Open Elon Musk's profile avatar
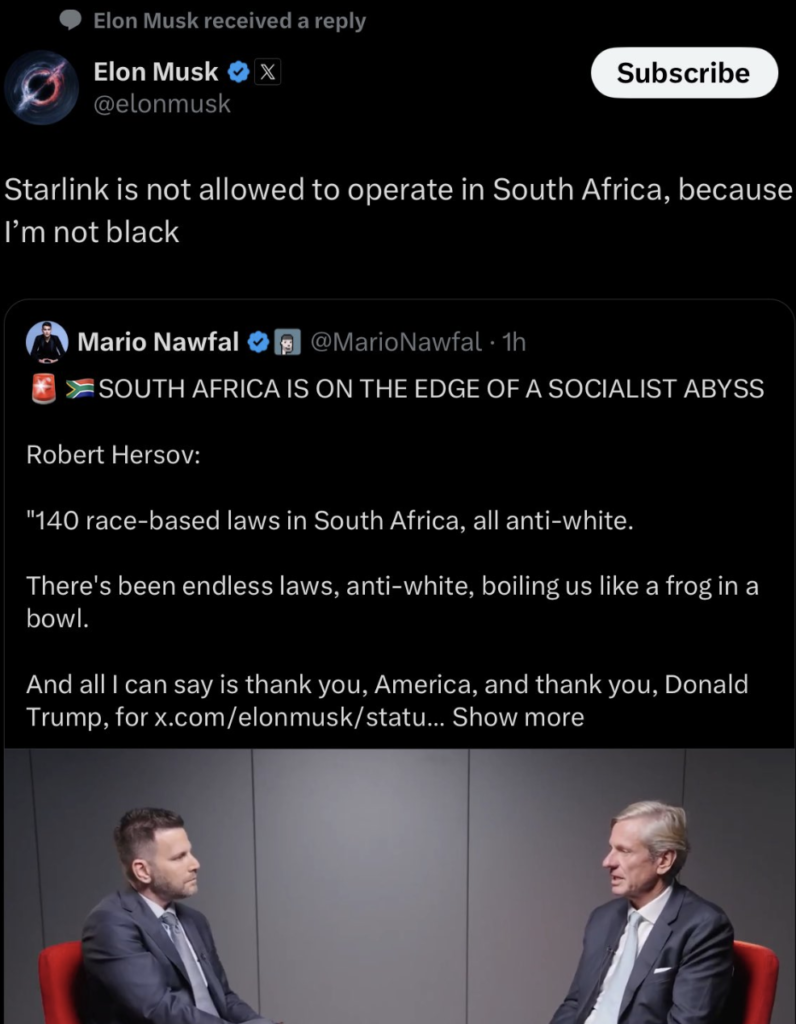Viewport: 796px width, 1024px height. pos(42,87)
